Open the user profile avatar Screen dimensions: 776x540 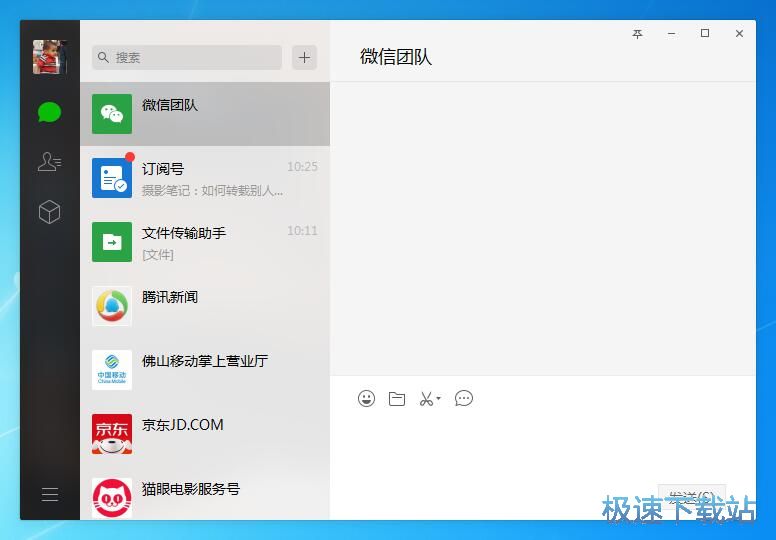click(49, 57)
